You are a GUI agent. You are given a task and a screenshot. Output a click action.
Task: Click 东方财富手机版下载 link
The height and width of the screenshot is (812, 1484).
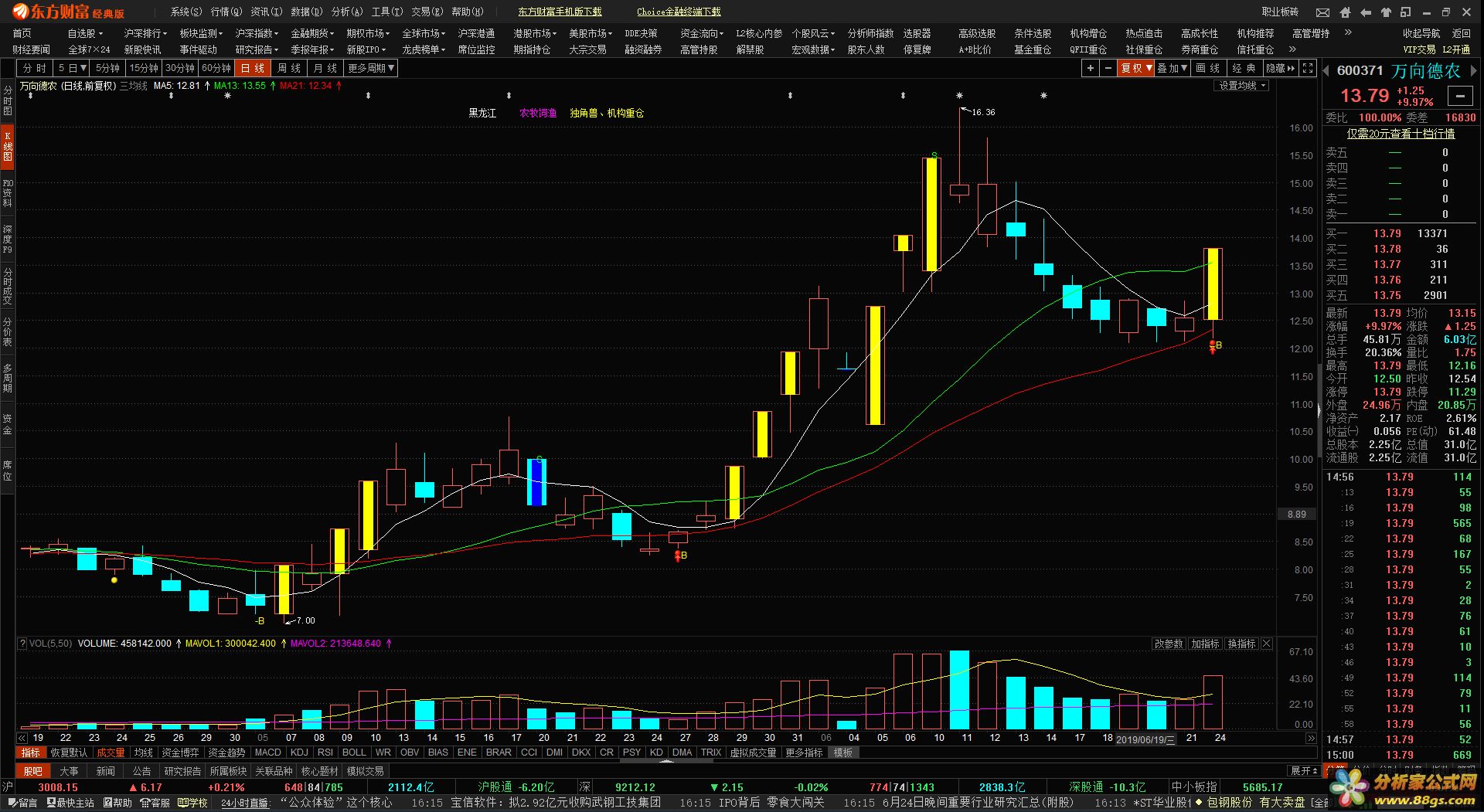tap(560, 12)
